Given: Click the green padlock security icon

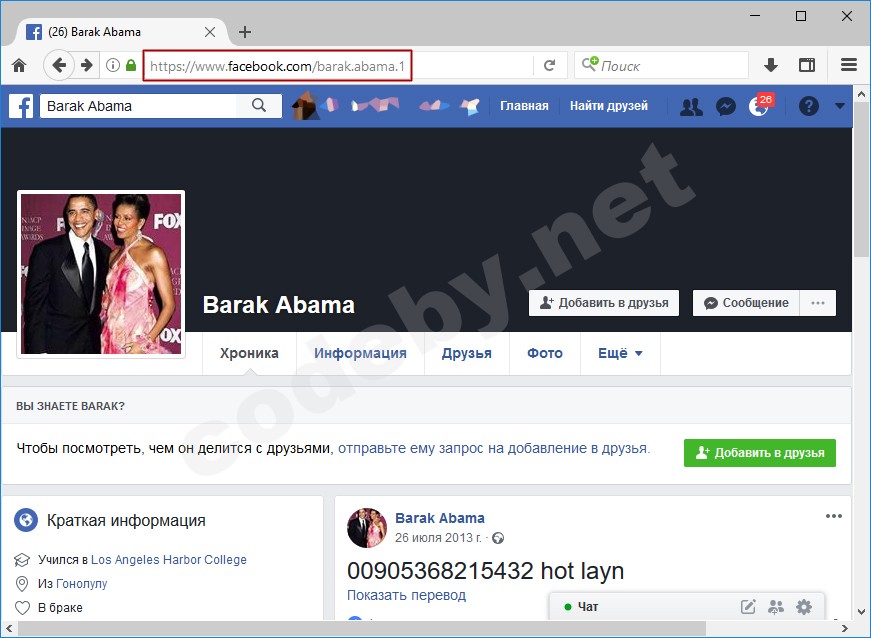Looking at the screenshot, I should 131,66.
